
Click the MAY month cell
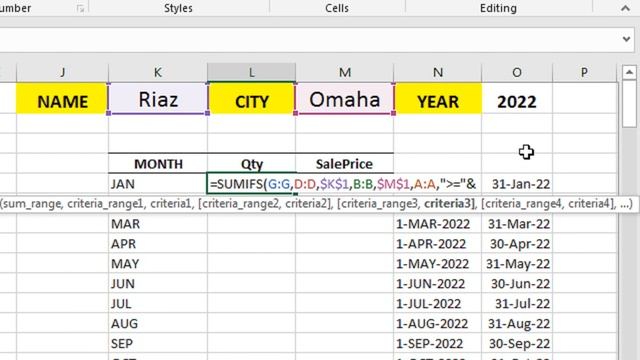pos(158,264)
